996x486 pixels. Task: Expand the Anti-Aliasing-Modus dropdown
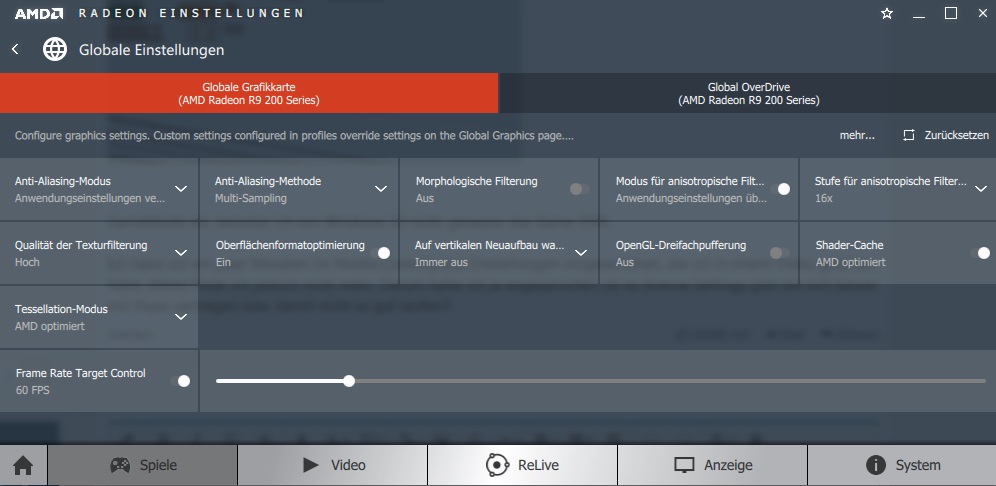(x=181, y=189)
